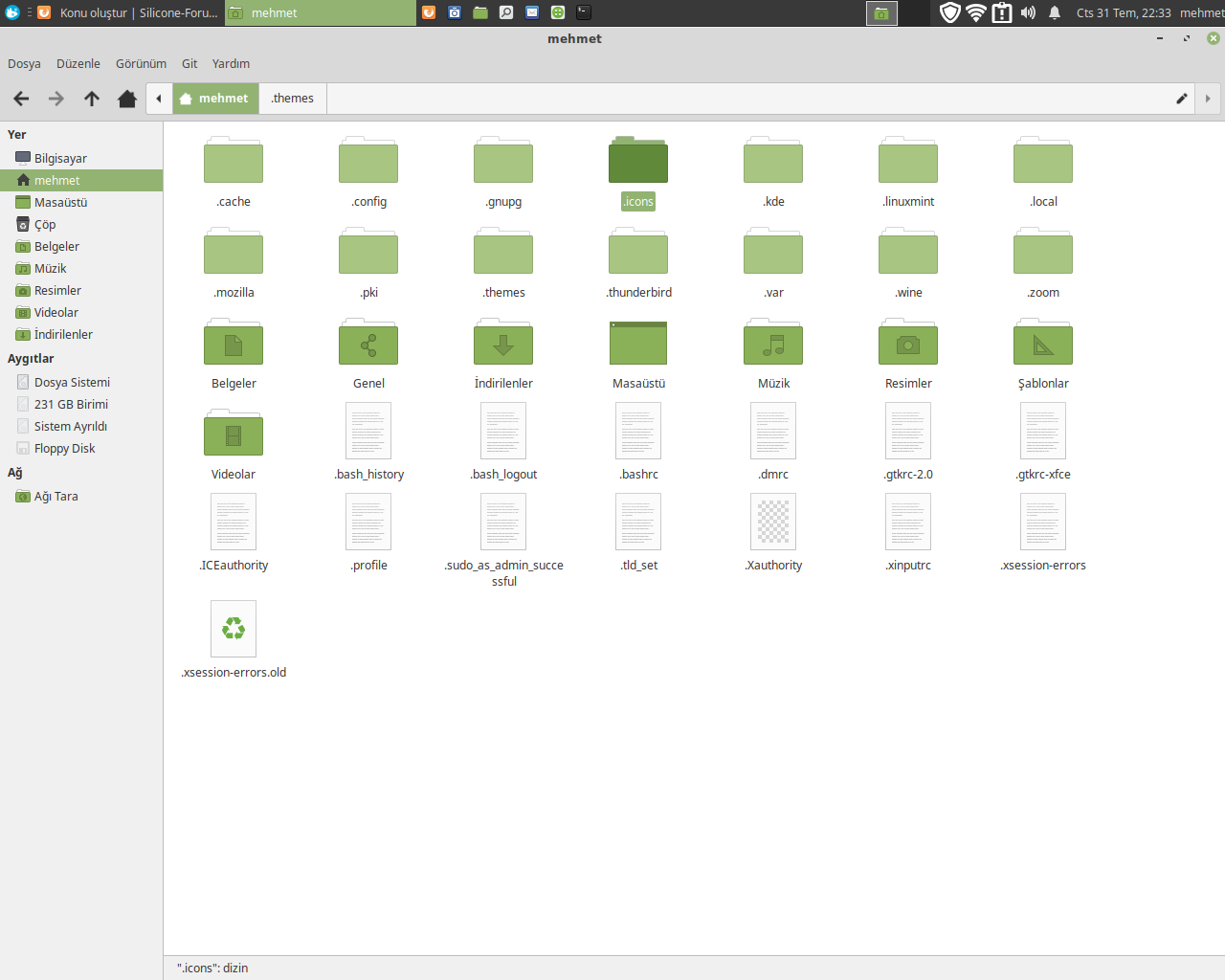Open the terminal launcher in the top panel
This screenshot has height=980, width=1225.
tap(584, 12)
